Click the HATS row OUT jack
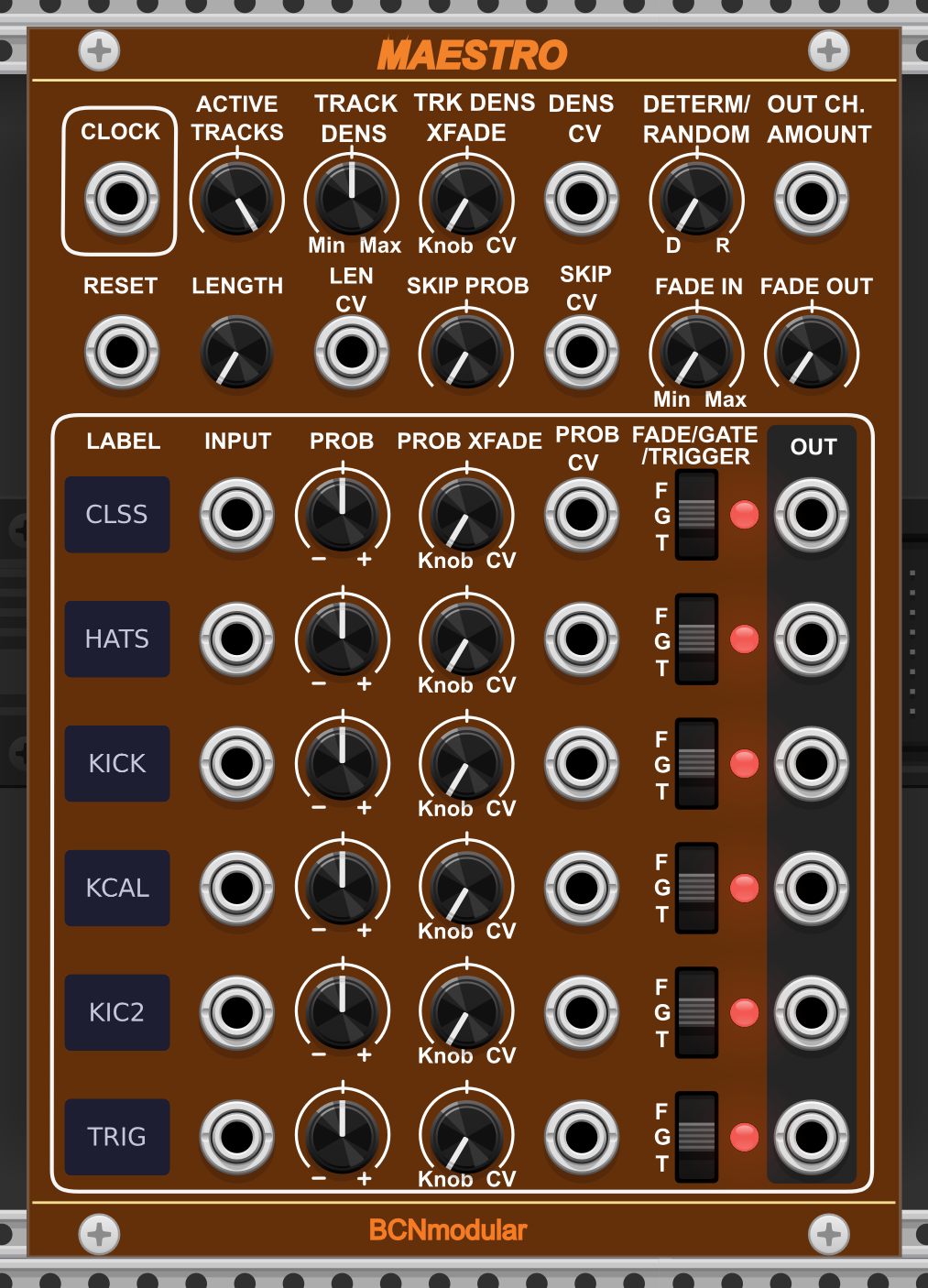 812,639
